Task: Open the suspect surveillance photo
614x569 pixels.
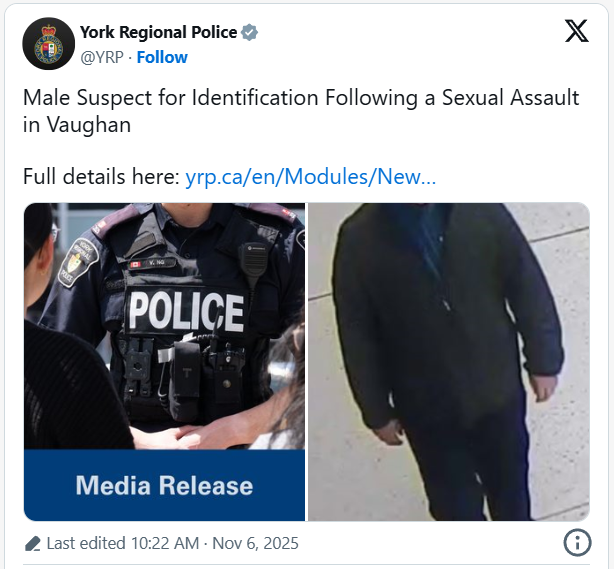Action: pyautogui.click(x=449, y=362)
